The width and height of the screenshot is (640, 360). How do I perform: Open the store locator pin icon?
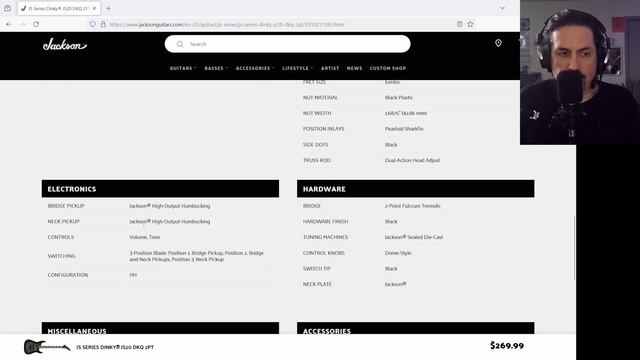[x=498, y=43]
